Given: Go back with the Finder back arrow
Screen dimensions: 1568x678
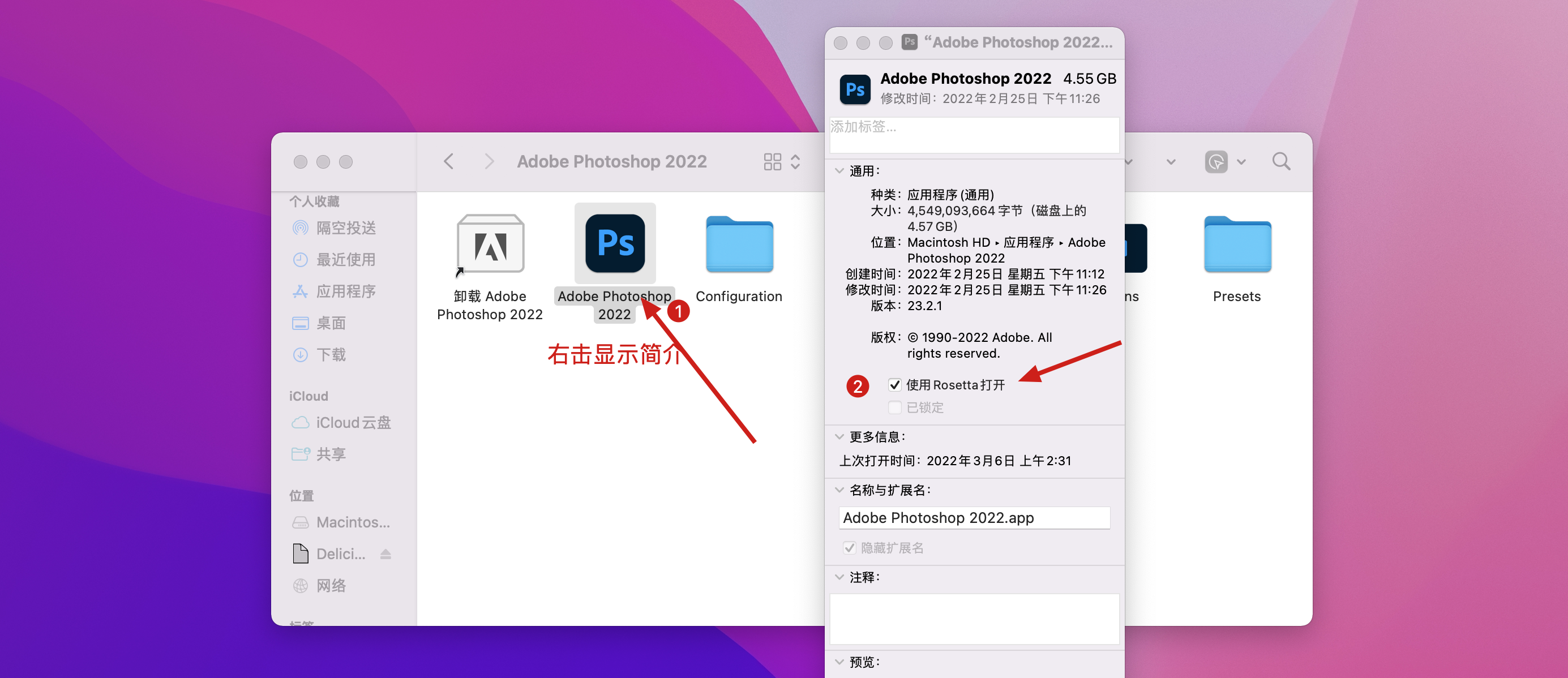Looking at the screenshot, I should pyautogui.click(x=449, y=162).
